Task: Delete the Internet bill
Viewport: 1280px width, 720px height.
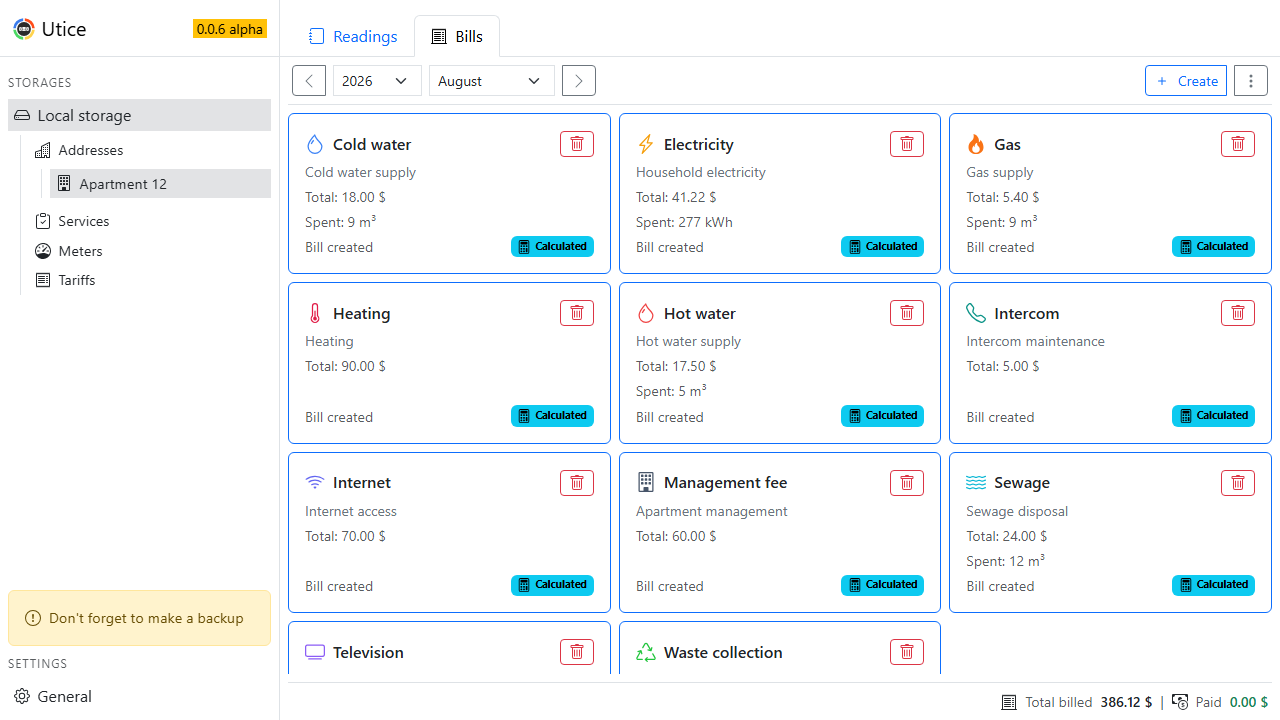Action: [577, 483]
